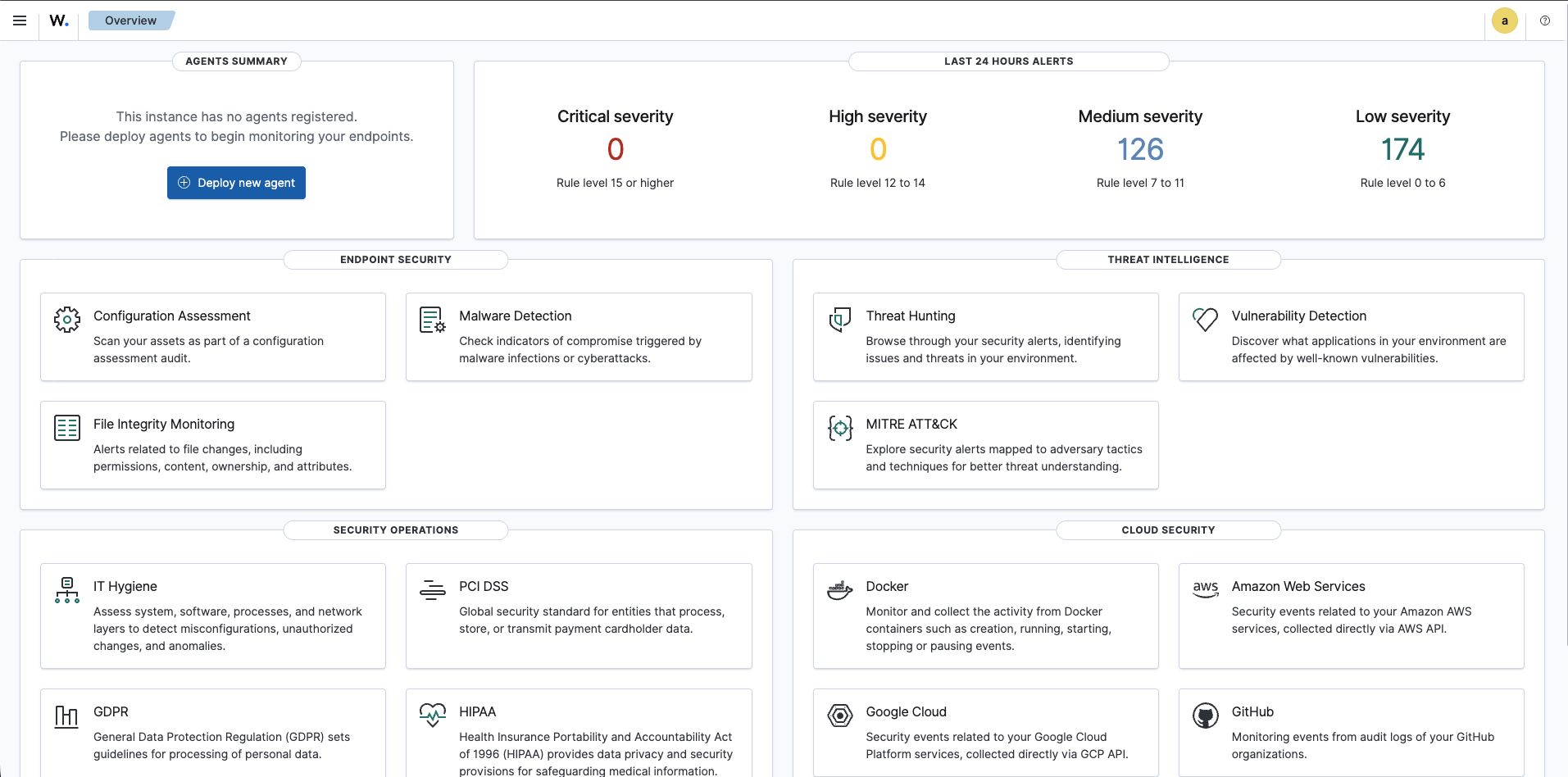Click the File Integrity Monitoring icon

[67, 428]
